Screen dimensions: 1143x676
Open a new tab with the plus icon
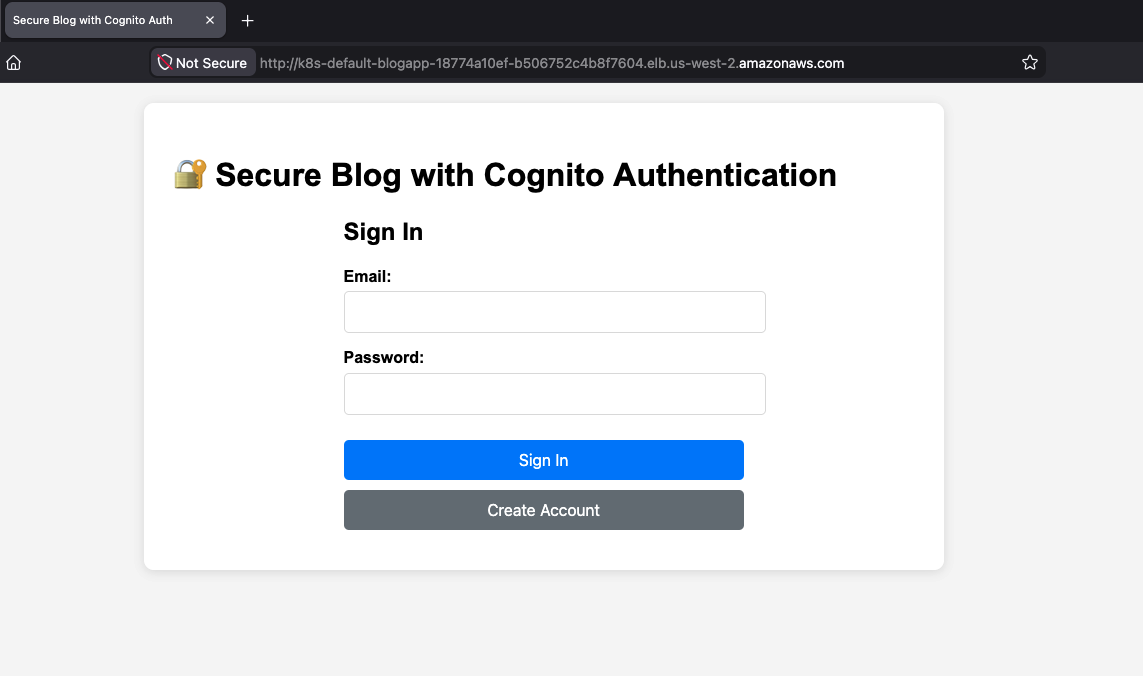(x=247, y=20)
